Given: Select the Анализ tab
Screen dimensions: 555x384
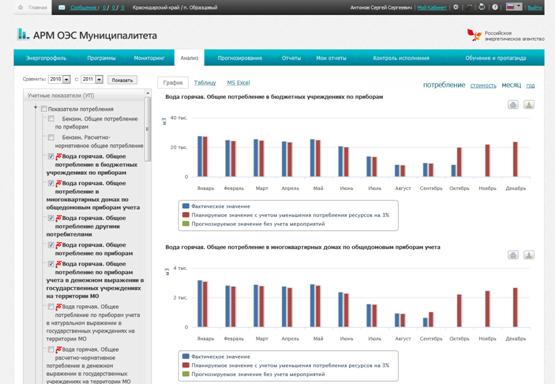Looking at the screenshot, I should click(189, 58).
